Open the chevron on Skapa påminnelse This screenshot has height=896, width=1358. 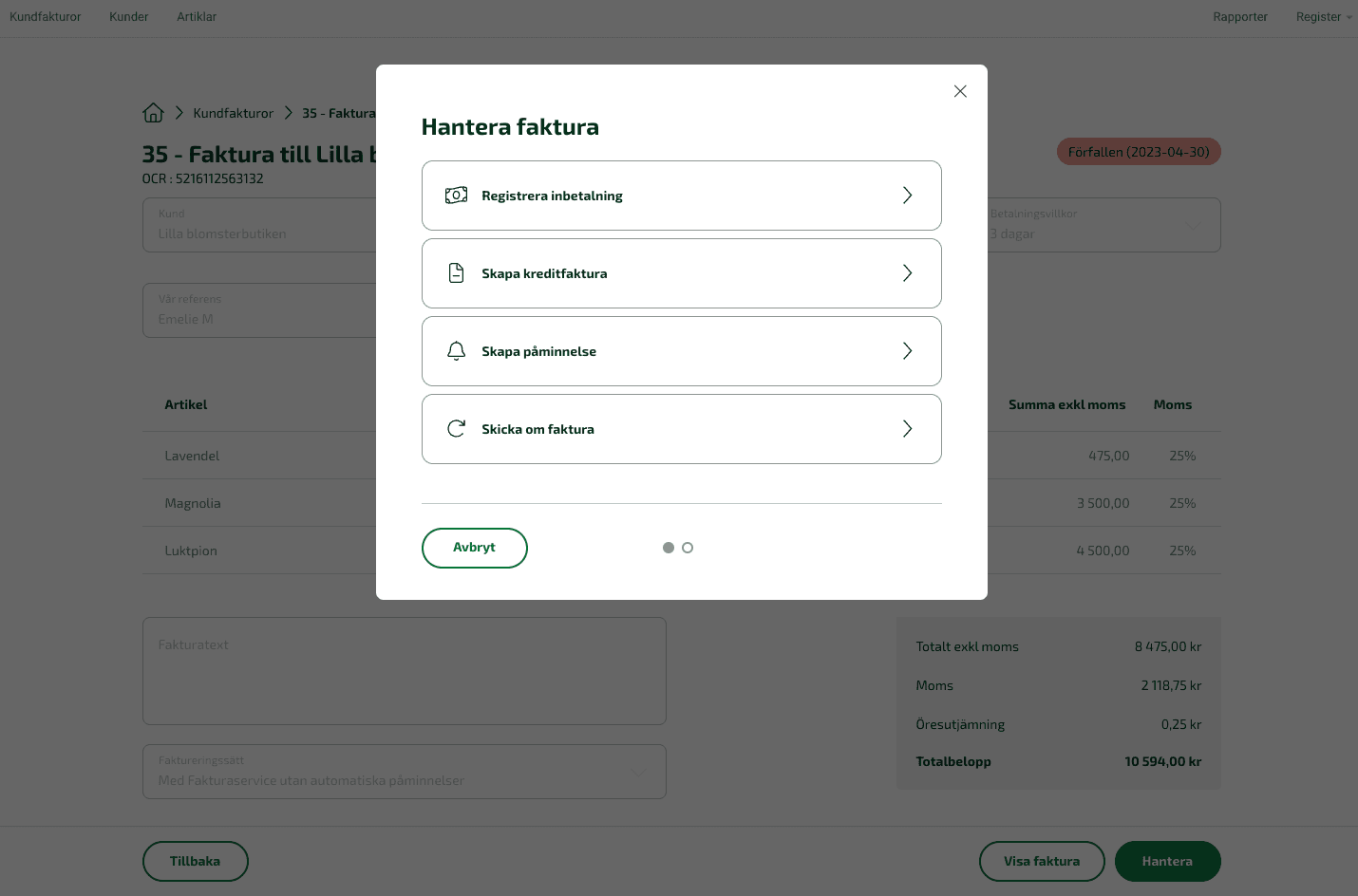[907, 351]
